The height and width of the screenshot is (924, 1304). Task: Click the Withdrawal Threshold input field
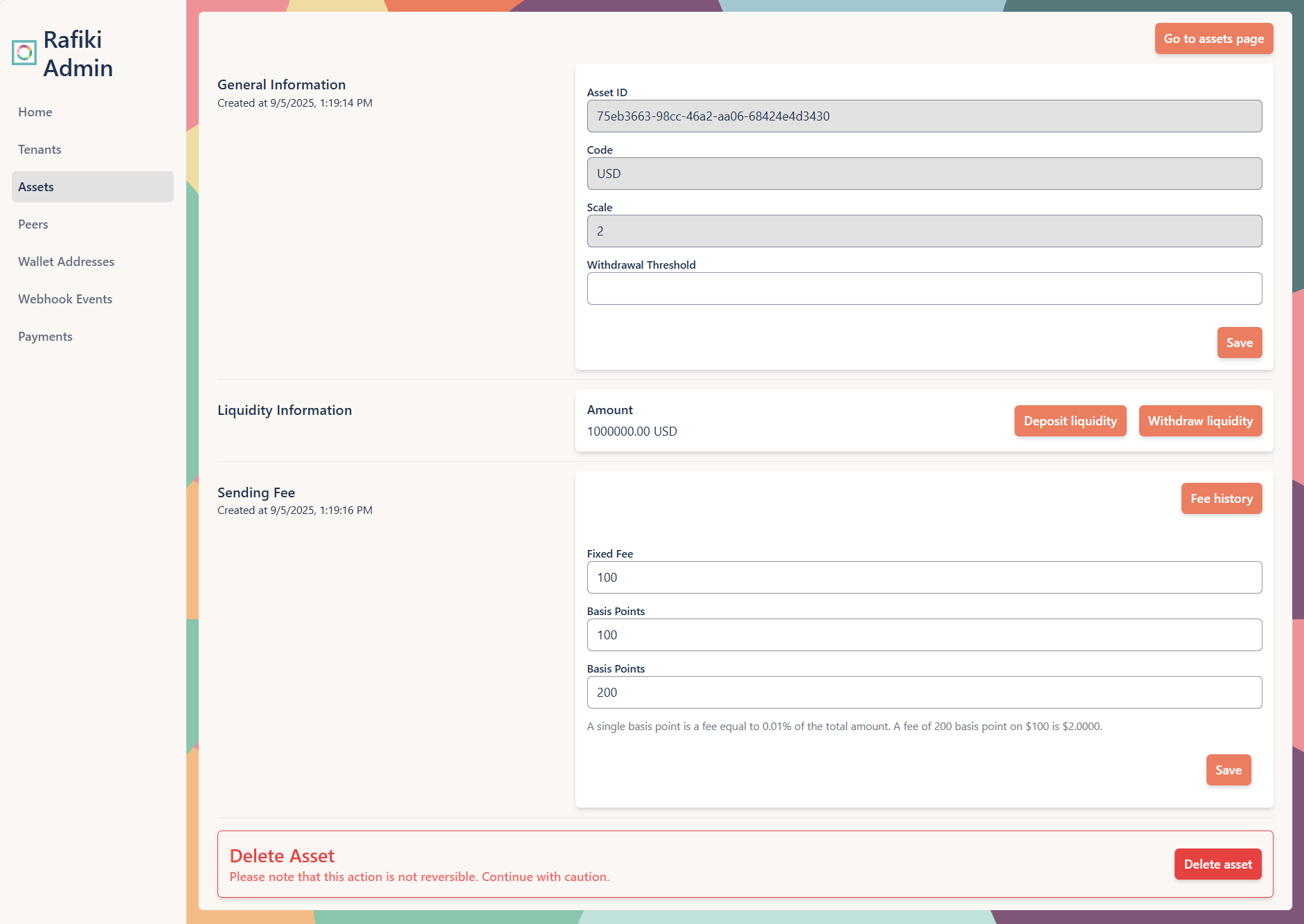[x=924, y=288]
